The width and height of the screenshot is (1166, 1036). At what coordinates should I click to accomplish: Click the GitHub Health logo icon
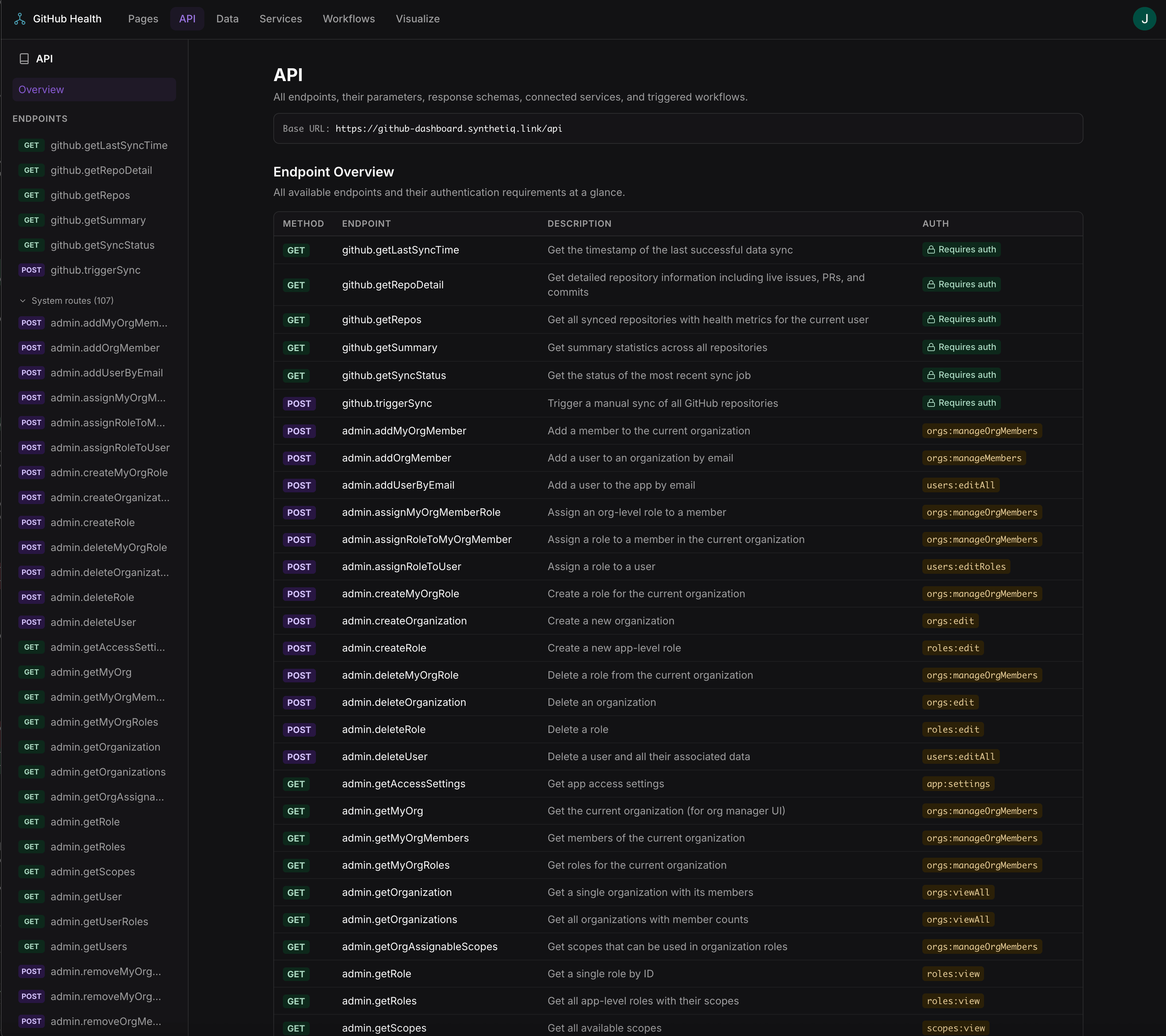(x=20, y=19)
